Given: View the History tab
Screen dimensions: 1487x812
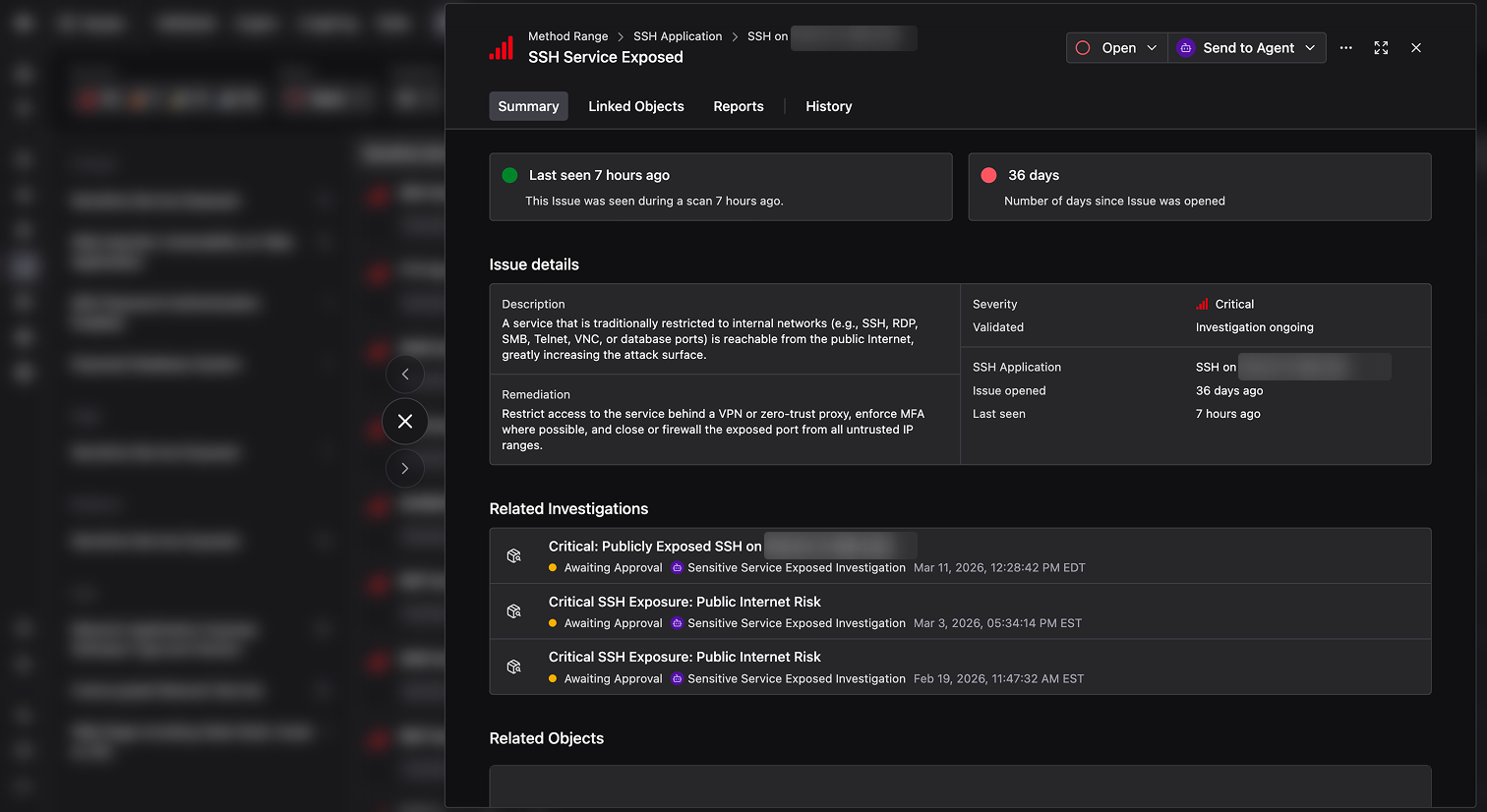Looking at the screenshot, I should tap(828, 106).
